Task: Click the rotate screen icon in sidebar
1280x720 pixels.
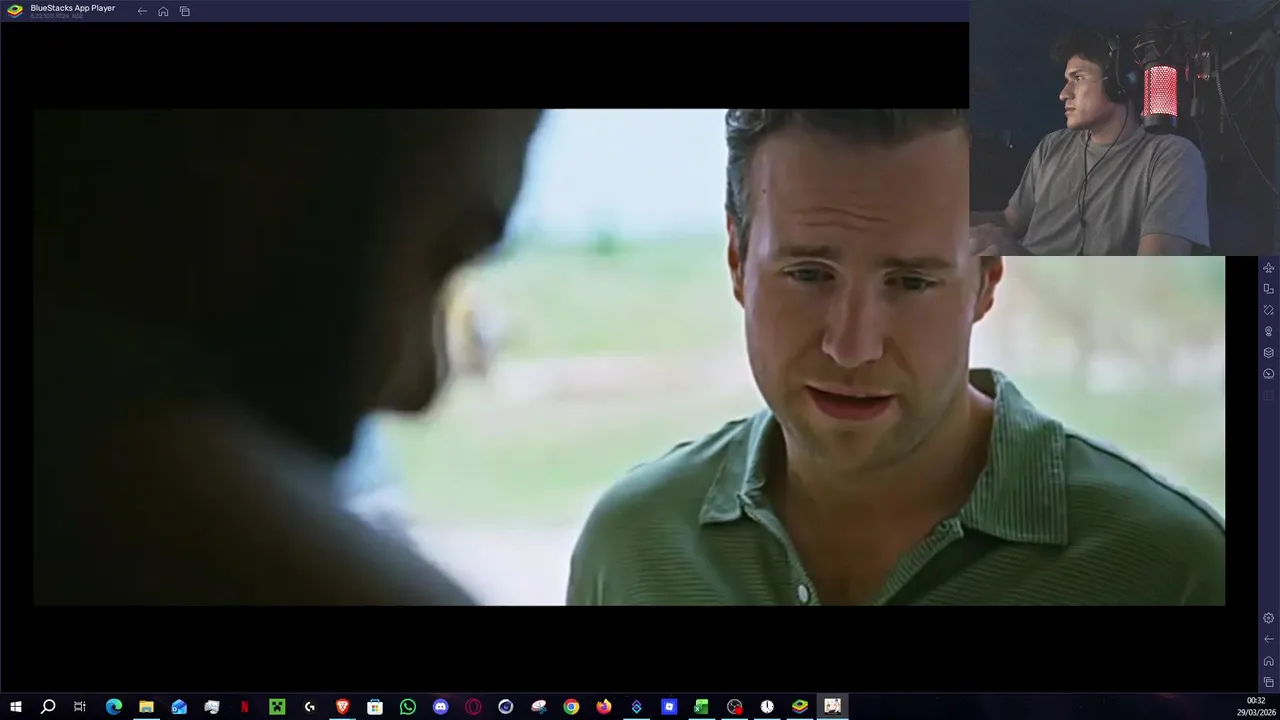Action: pos(1268,310)
